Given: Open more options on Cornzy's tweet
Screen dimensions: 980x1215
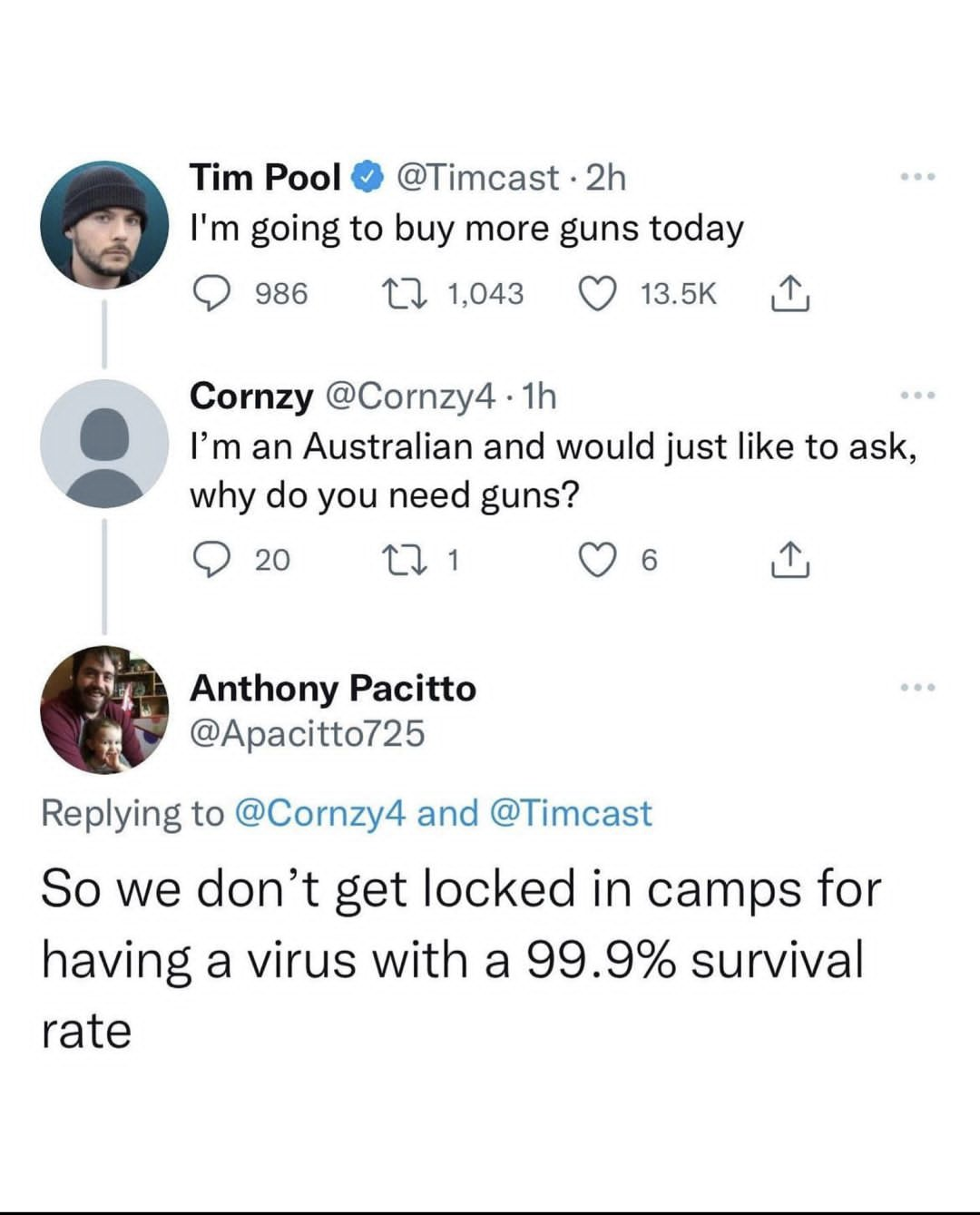Looking at the screenshot, I should [917, 396].
